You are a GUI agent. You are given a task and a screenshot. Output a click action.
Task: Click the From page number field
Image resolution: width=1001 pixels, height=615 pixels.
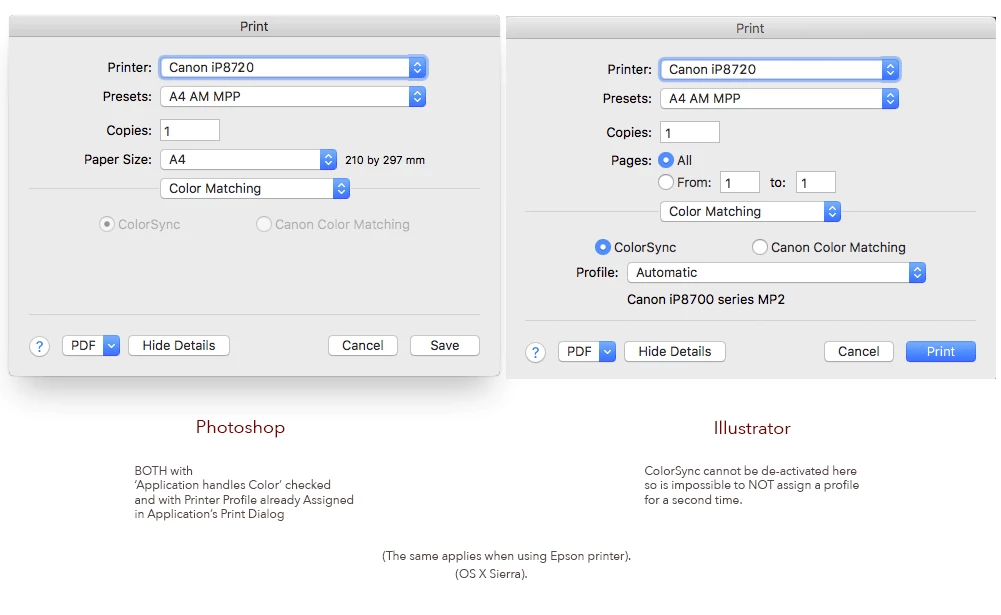point(740,183)
